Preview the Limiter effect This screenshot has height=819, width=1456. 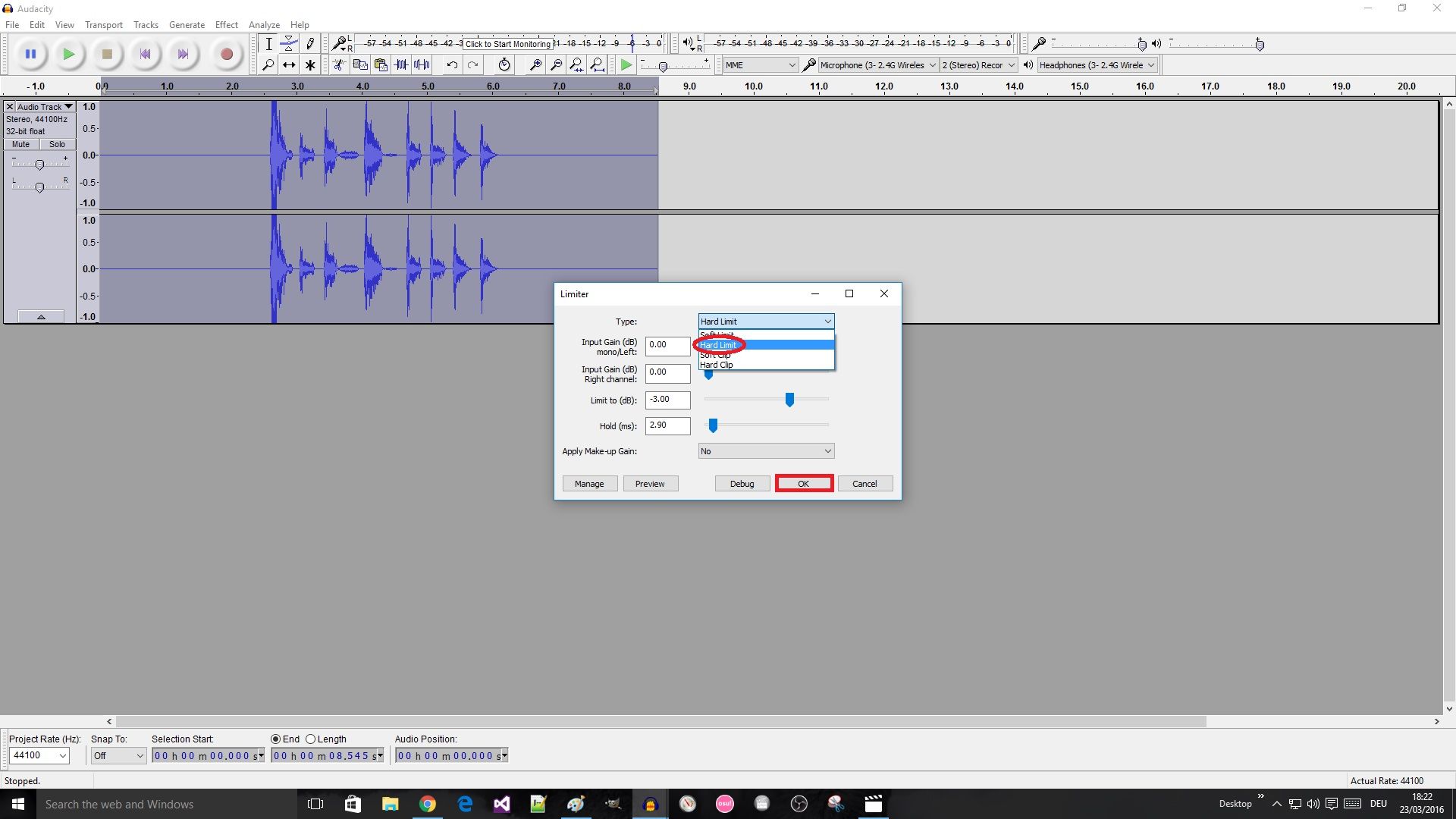(x=651, y=483)
